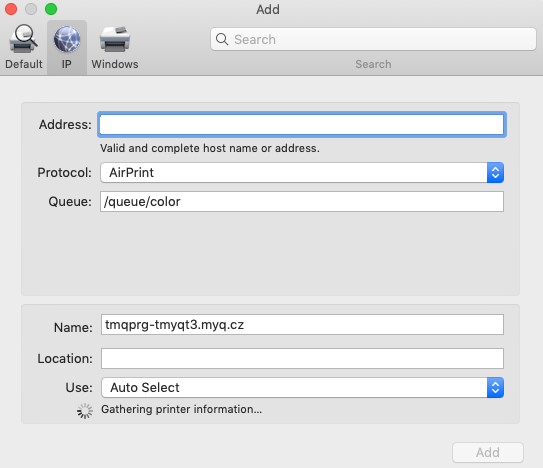Click the Queue: label
This screenshot has height=468, width=543.
[x=70, y=202]
